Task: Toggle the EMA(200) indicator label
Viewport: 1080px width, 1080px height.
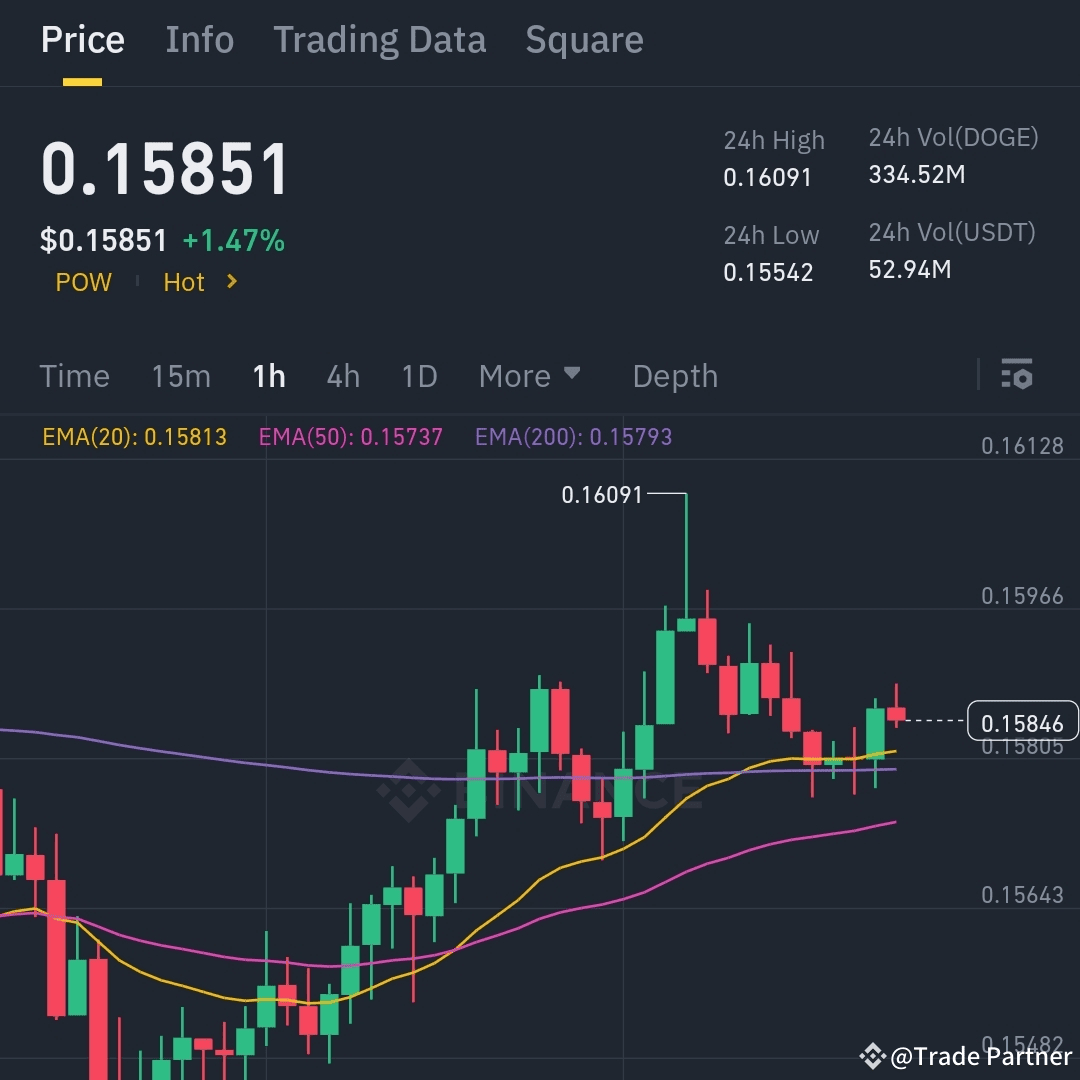Action: point(573,437)
